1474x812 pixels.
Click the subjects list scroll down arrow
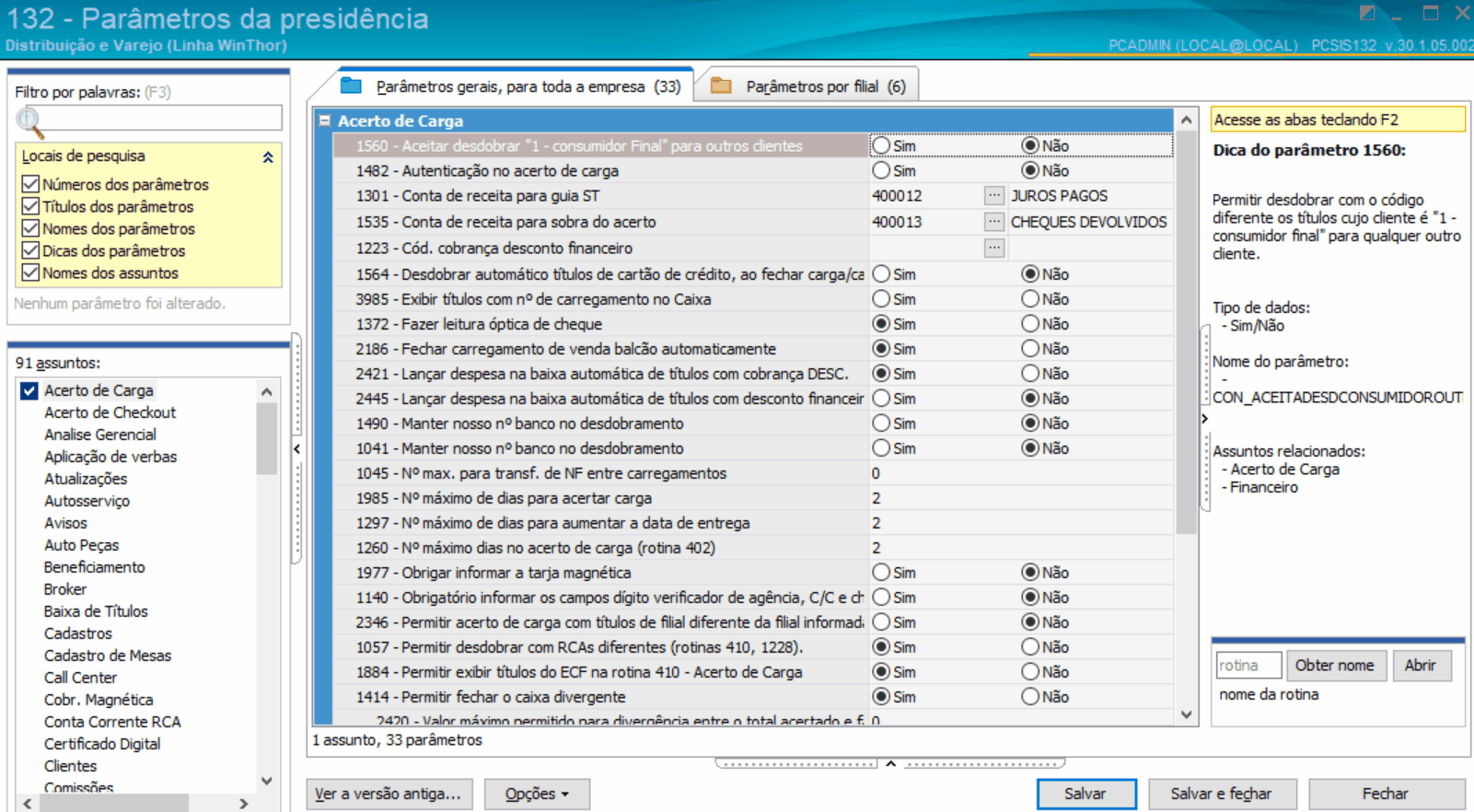point(267,781)
